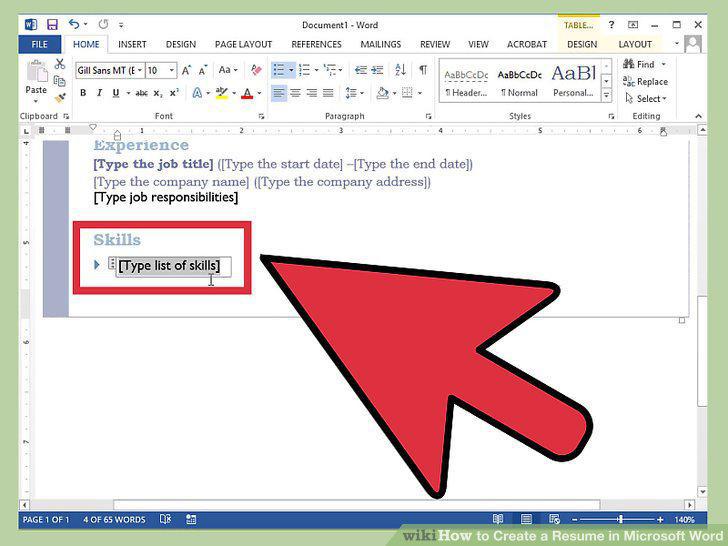Click the vertical scrollbar down arrow
728x546 pixels.
click(x=702, y=491)
